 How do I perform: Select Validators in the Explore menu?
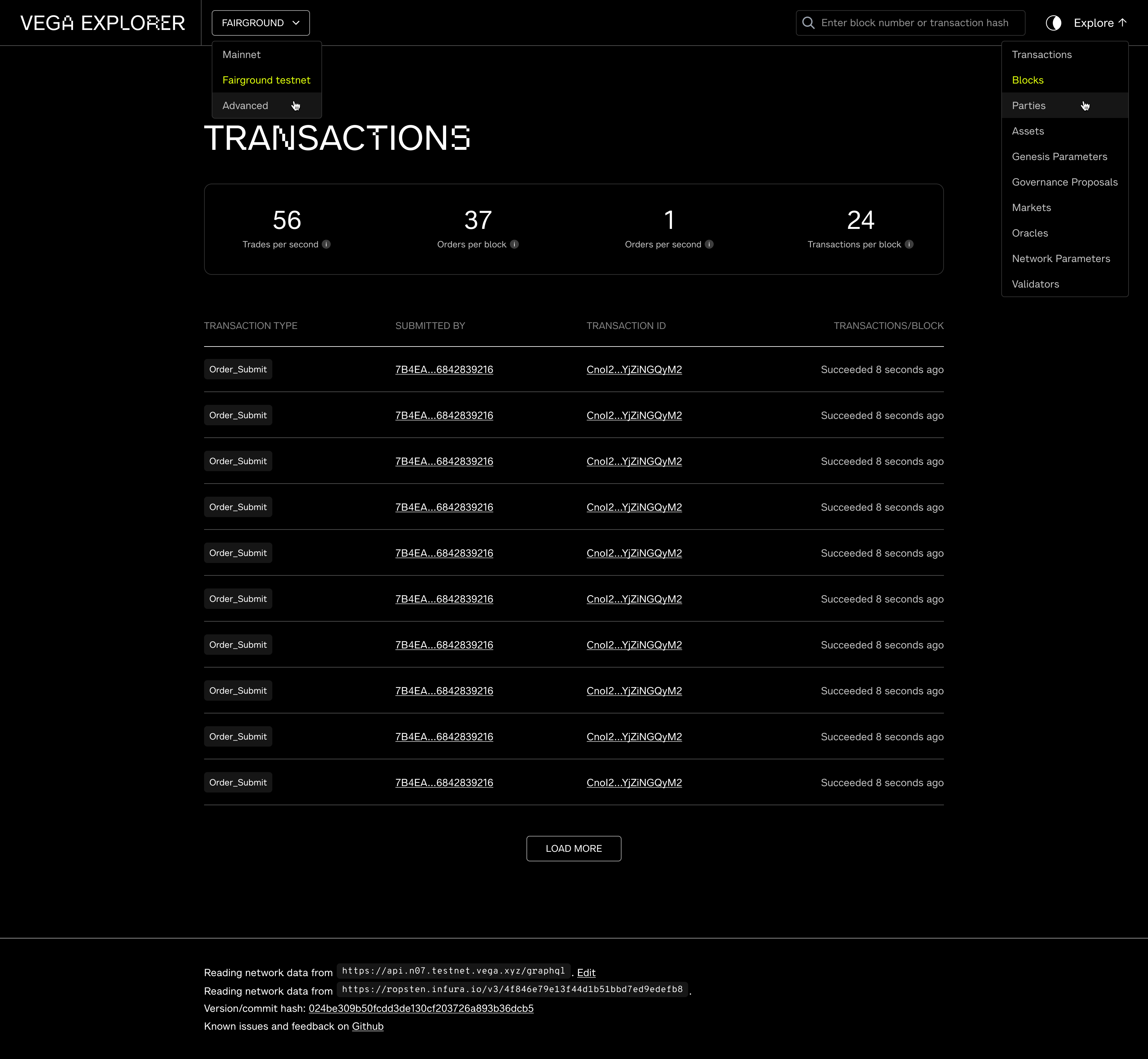tap(1035, 284)
